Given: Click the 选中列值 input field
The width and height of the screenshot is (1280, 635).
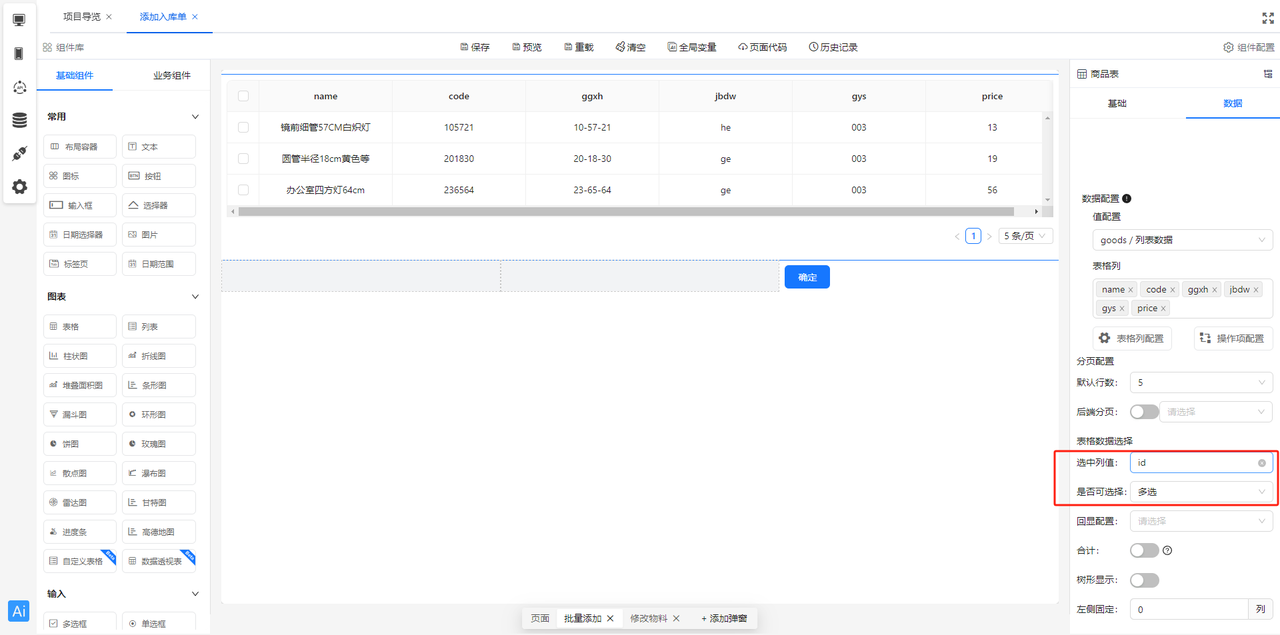Looking at the screenshot, I should tap(1195, 463).
